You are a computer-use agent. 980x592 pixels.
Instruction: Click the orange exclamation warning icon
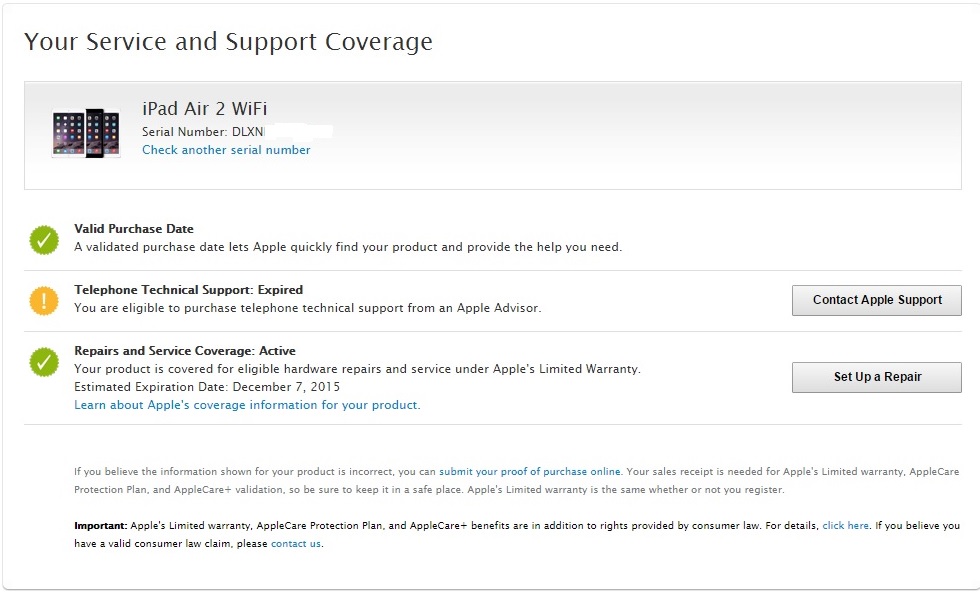[x=44, y=300]
